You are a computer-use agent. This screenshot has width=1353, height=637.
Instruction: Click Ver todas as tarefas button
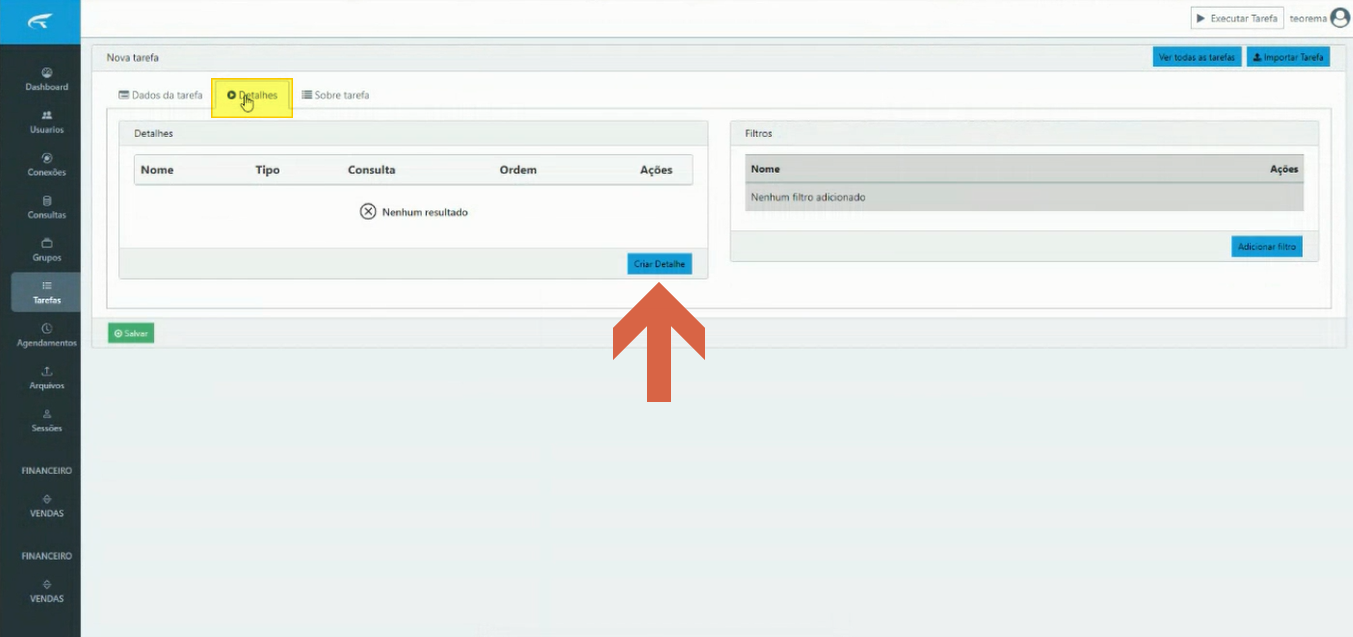1197,57
